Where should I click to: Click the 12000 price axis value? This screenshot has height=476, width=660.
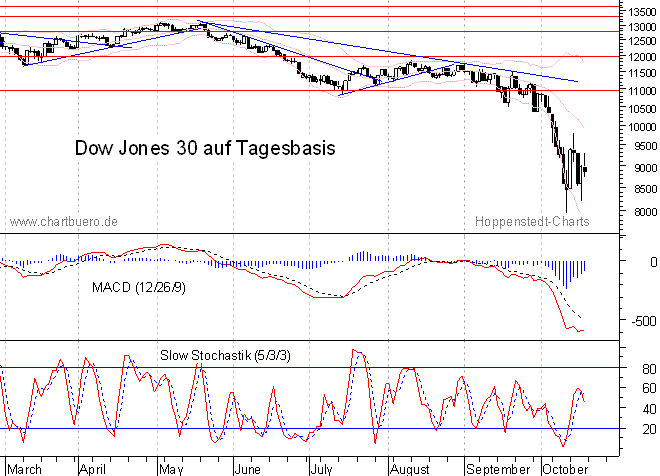coord(642,57)
